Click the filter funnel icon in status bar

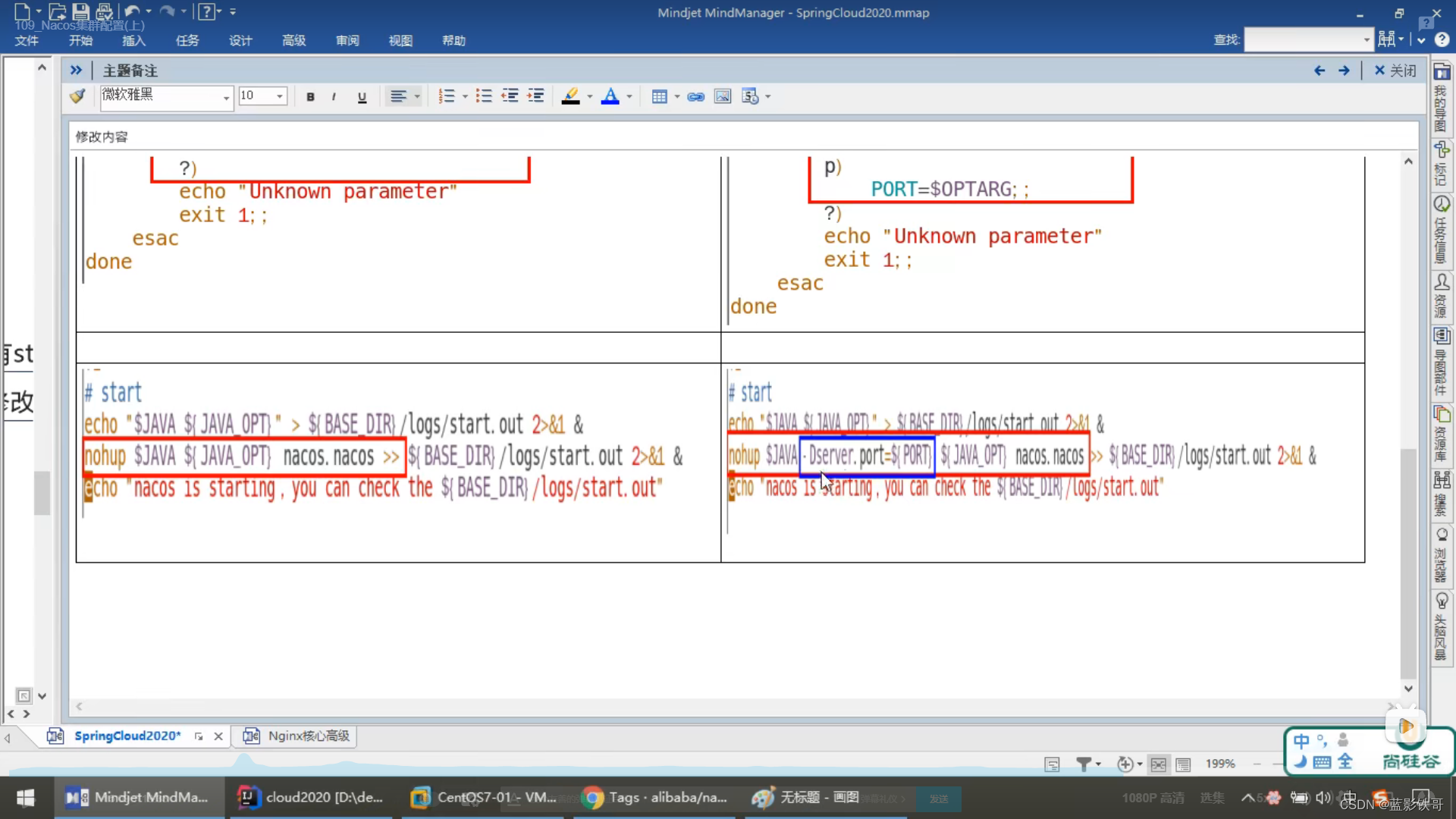(x=1084, y=764)
